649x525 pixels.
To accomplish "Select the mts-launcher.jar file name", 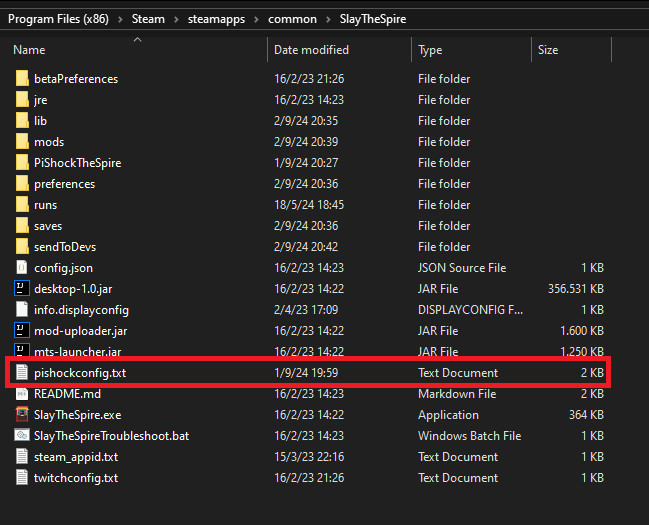I will point(77,352).
